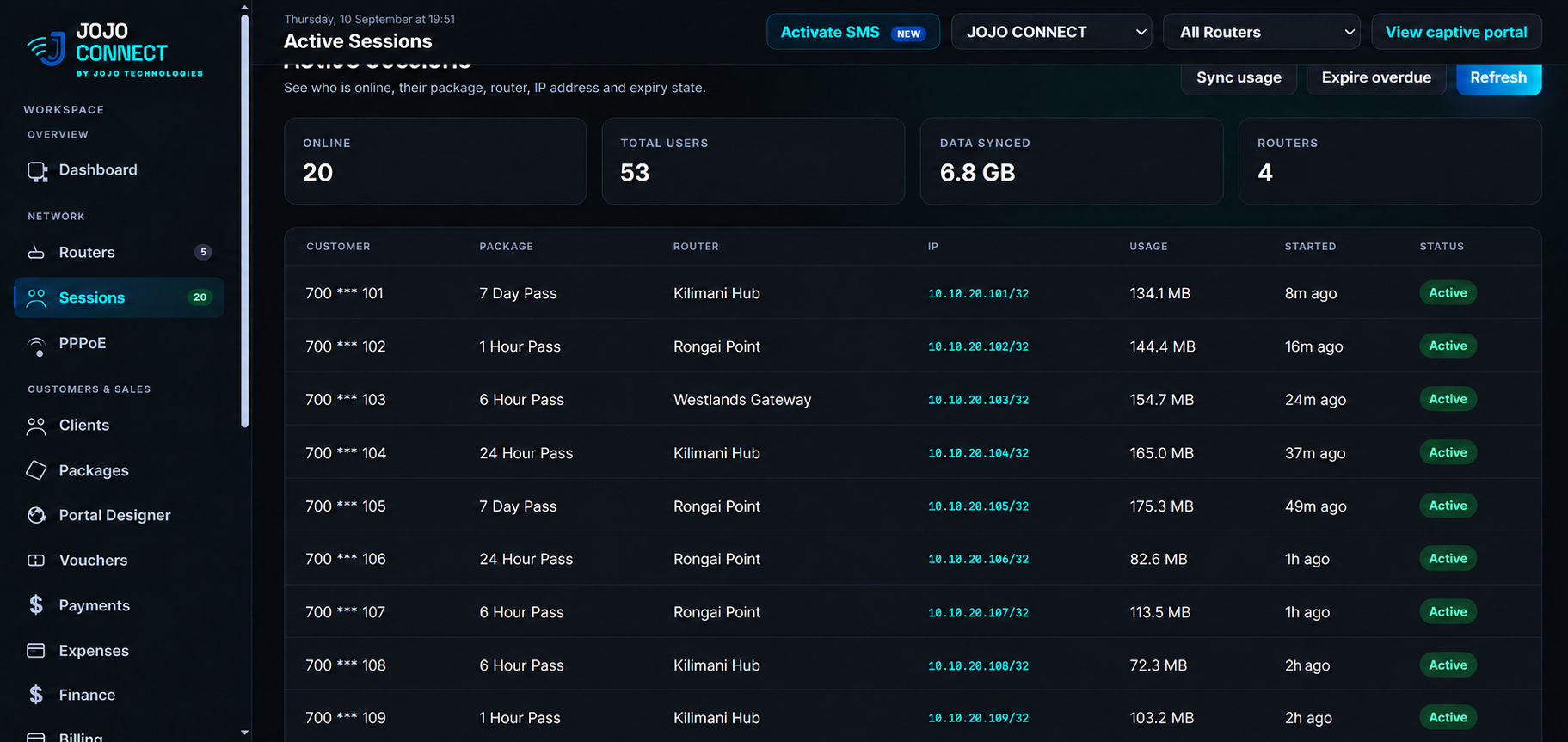Click Active status for customer 104
This screenshot has width=1568, height=742.
point(1448,452)
